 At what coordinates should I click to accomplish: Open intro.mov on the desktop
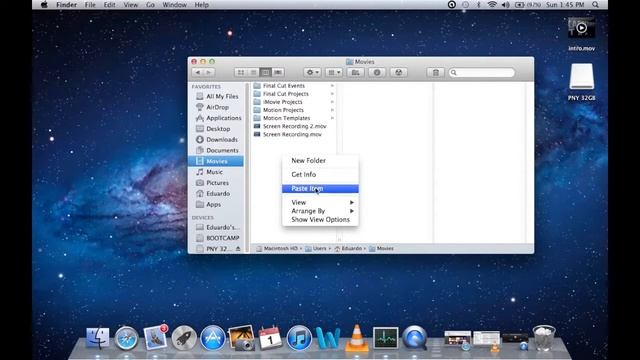(581, 34)
